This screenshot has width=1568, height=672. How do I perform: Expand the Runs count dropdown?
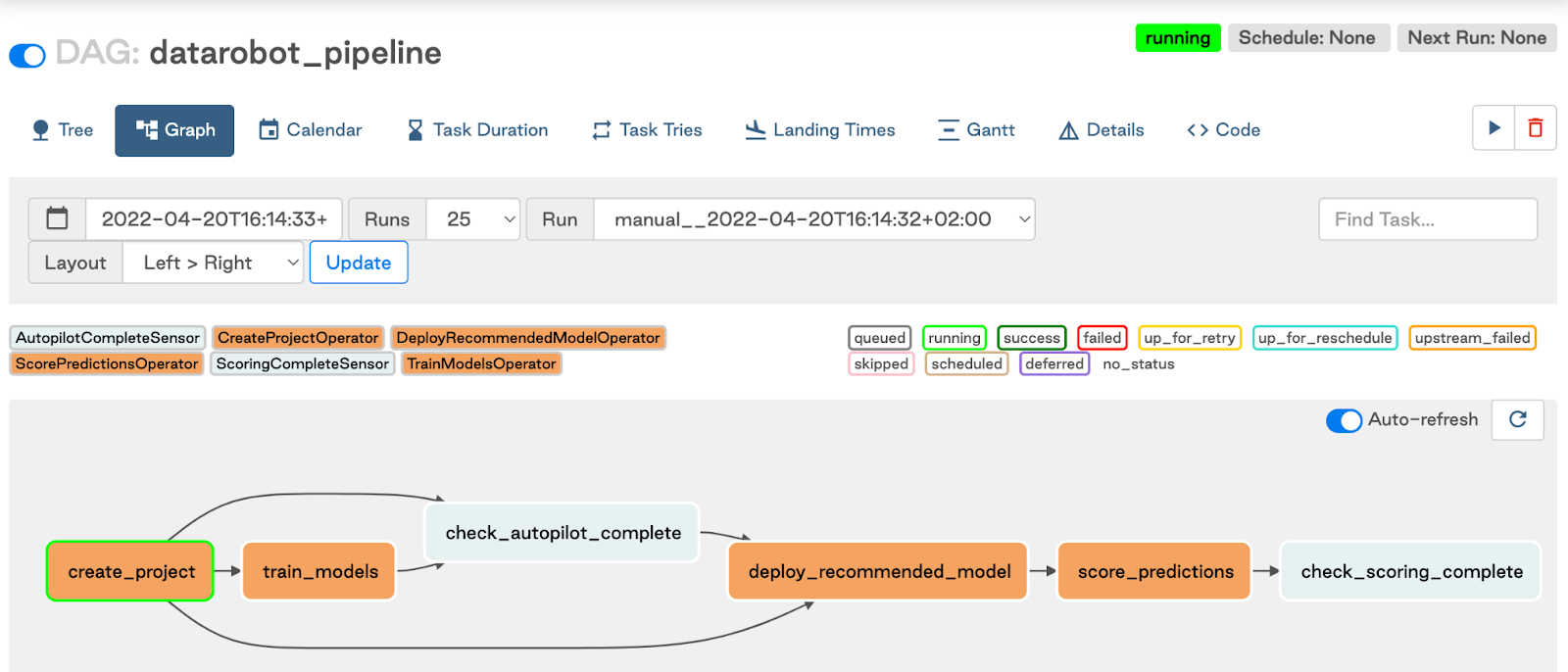[x=475, y=219]
